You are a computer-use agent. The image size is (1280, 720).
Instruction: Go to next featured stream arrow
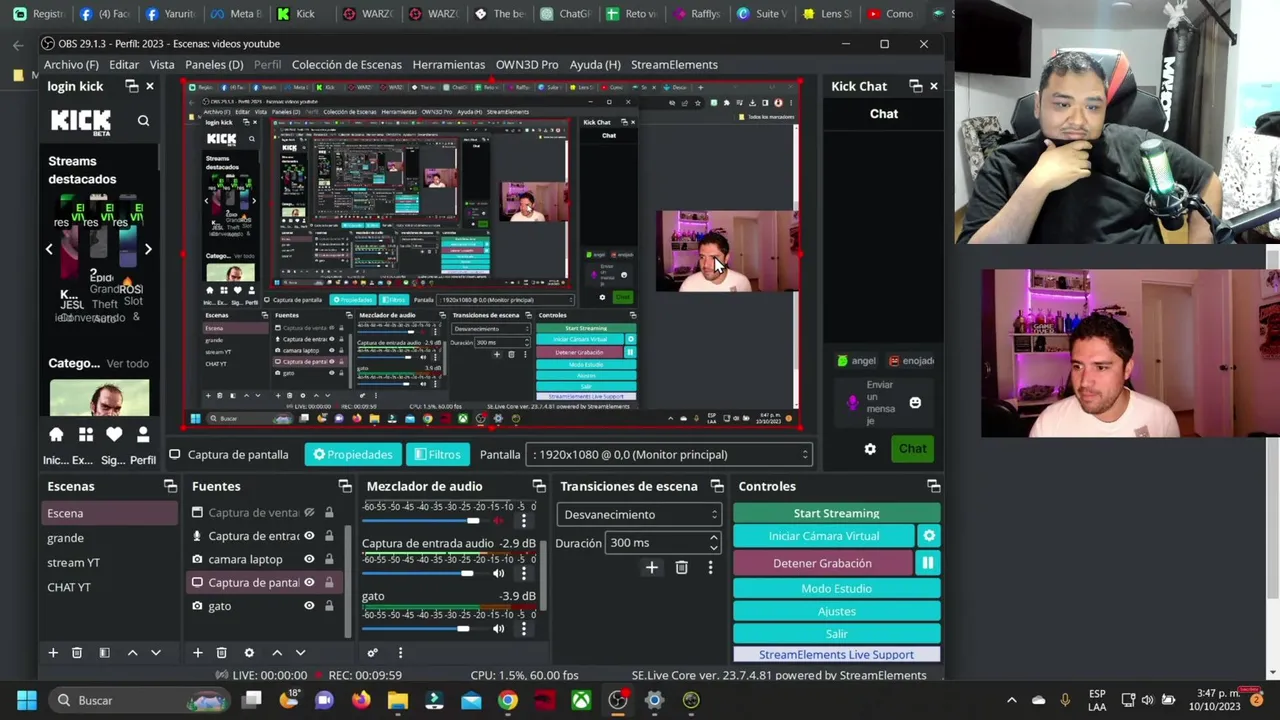click(x=148, y=249)
